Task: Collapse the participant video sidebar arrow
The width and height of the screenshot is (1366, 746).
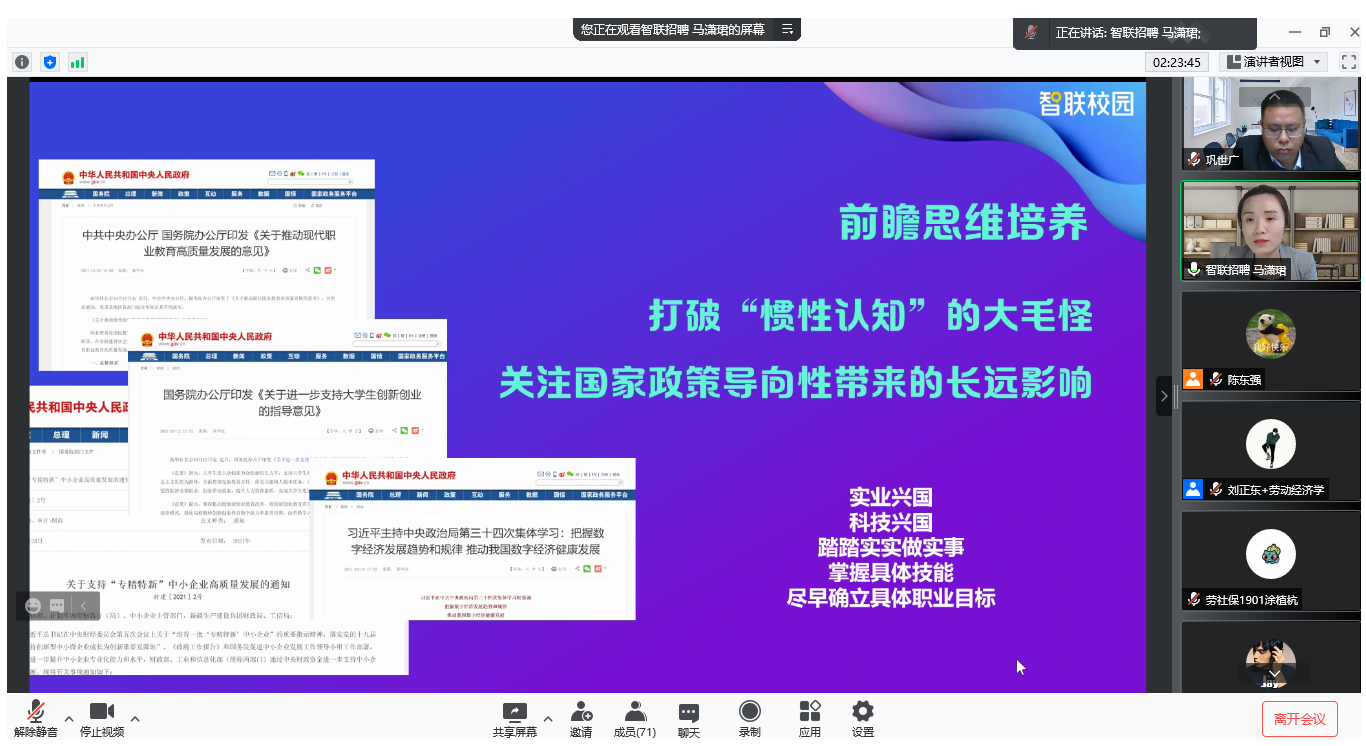Action: [x=1163, y=396]
